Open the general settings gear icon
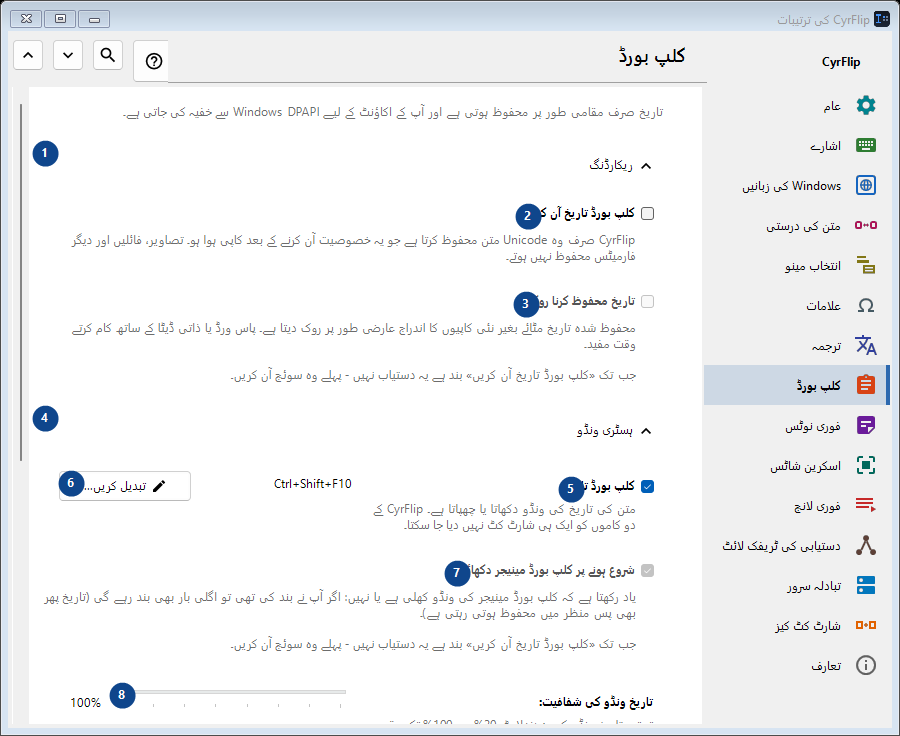900x736 pixels. [x=866, y=106]
